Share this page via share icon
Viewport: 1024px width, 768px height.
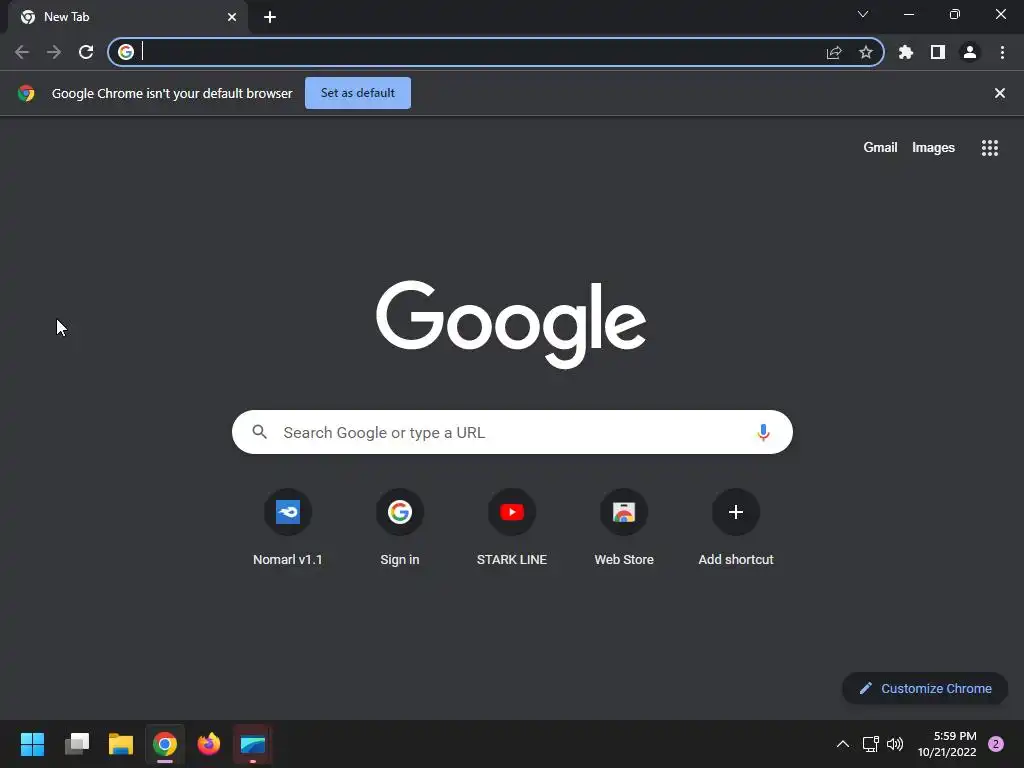(834, 52)
